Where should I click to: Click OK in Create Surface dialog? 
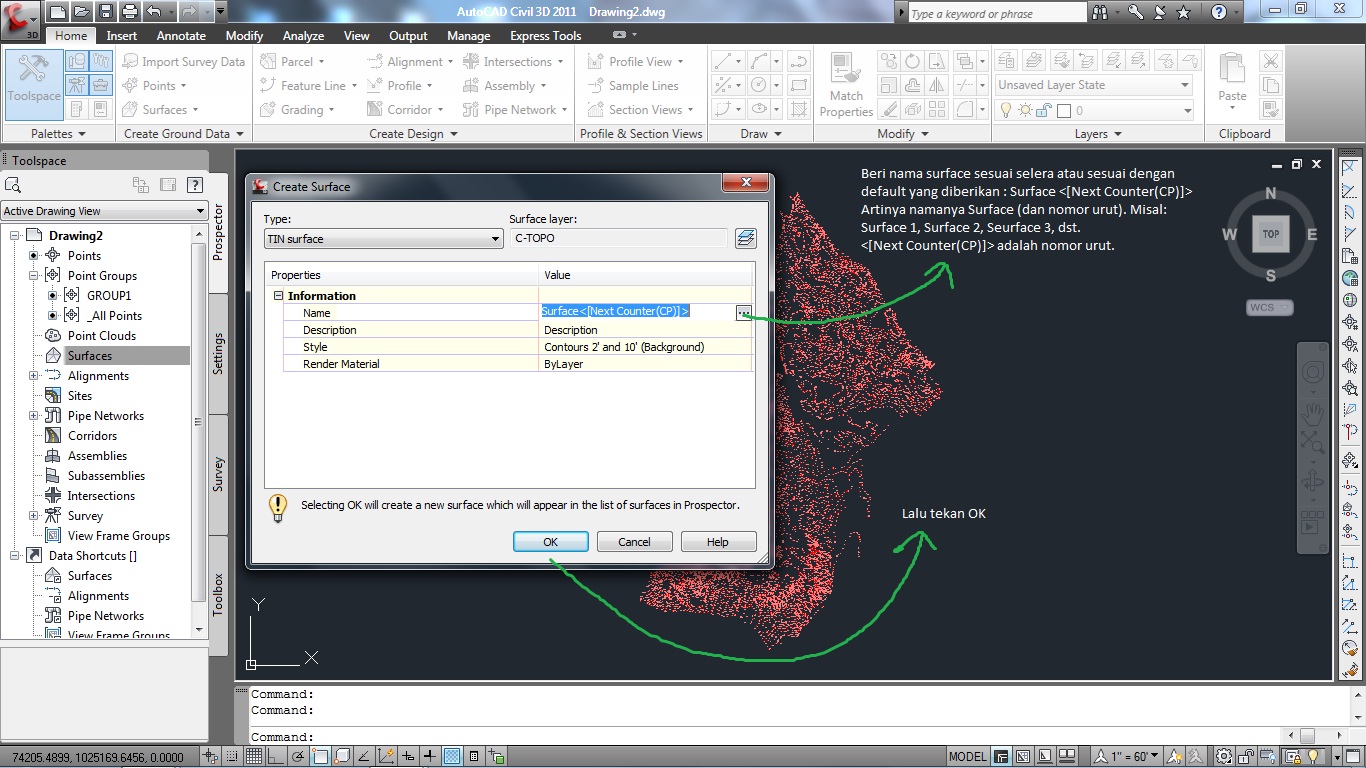pyautogui.click(x=550, y=542)
